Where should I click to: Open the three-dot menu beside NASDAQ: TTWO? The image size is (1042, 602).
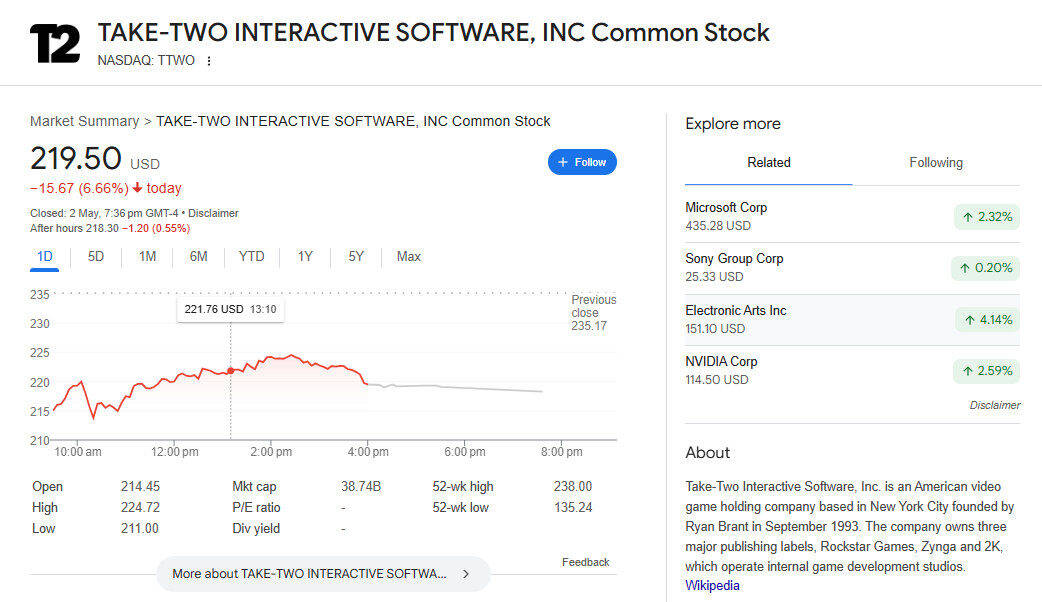[x=209, y=61]
